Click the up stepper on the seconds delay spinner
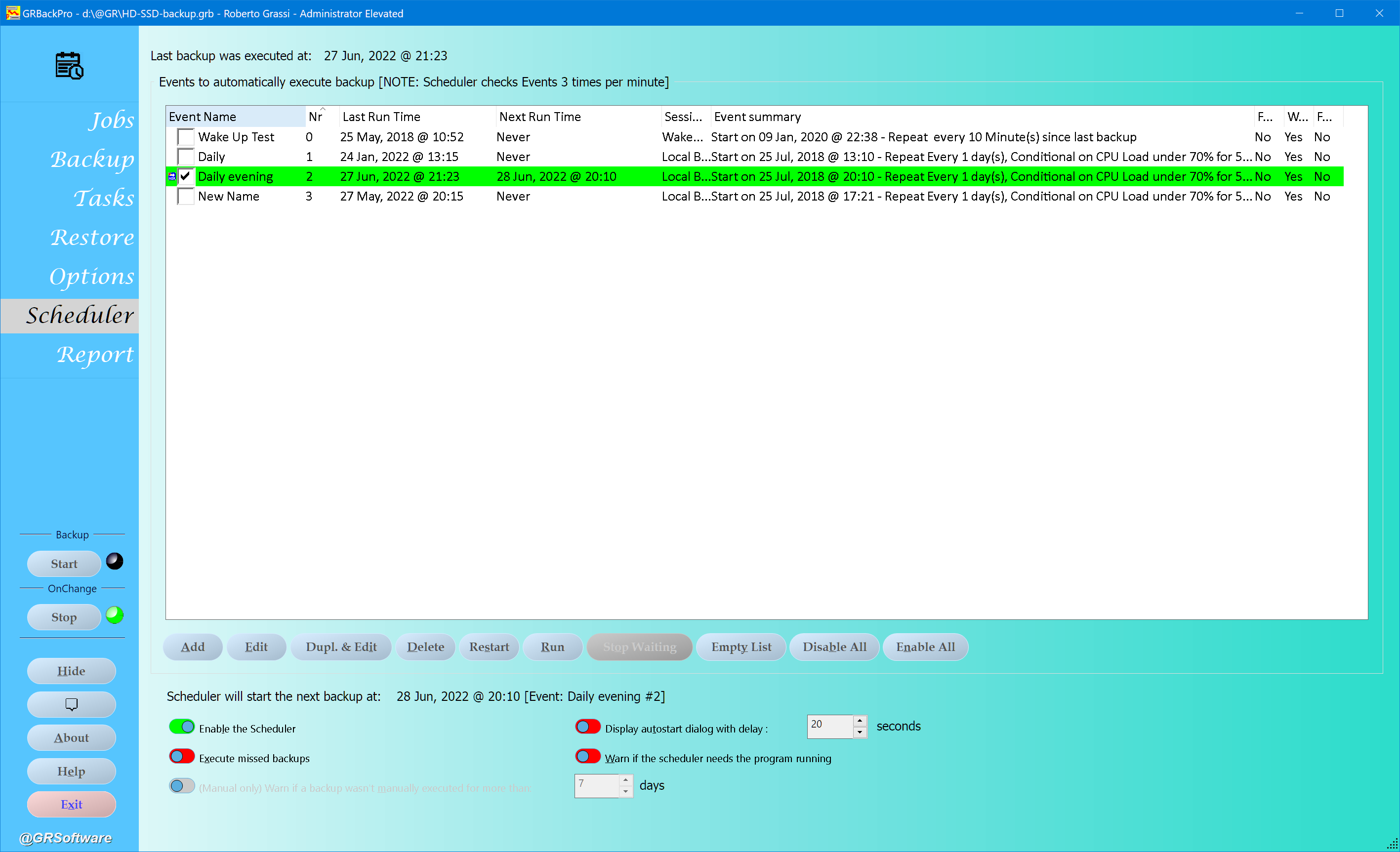 pyautogui.click(x=859, y=721)
